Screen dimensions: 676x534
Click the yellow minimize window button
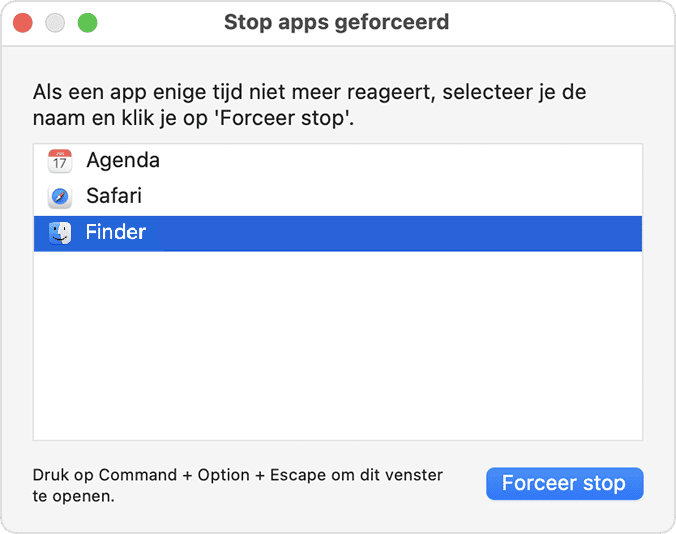55,22
